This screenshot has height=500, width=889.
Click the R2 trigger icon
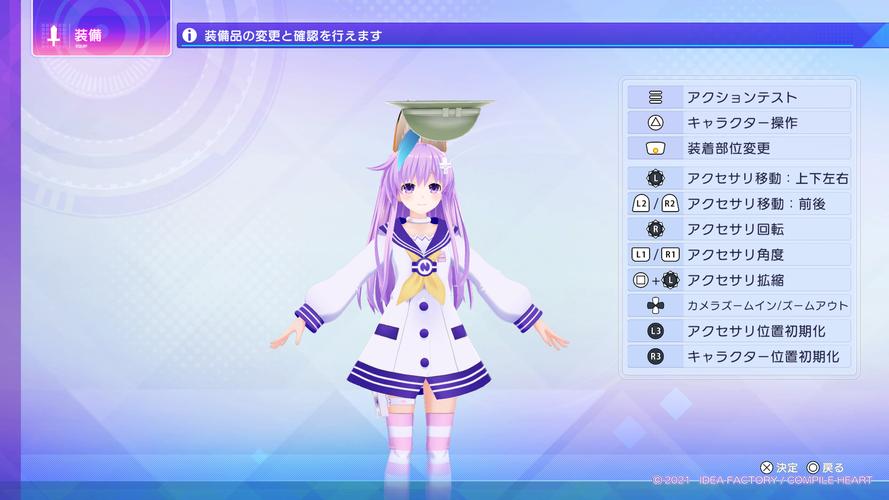(669, 204)
